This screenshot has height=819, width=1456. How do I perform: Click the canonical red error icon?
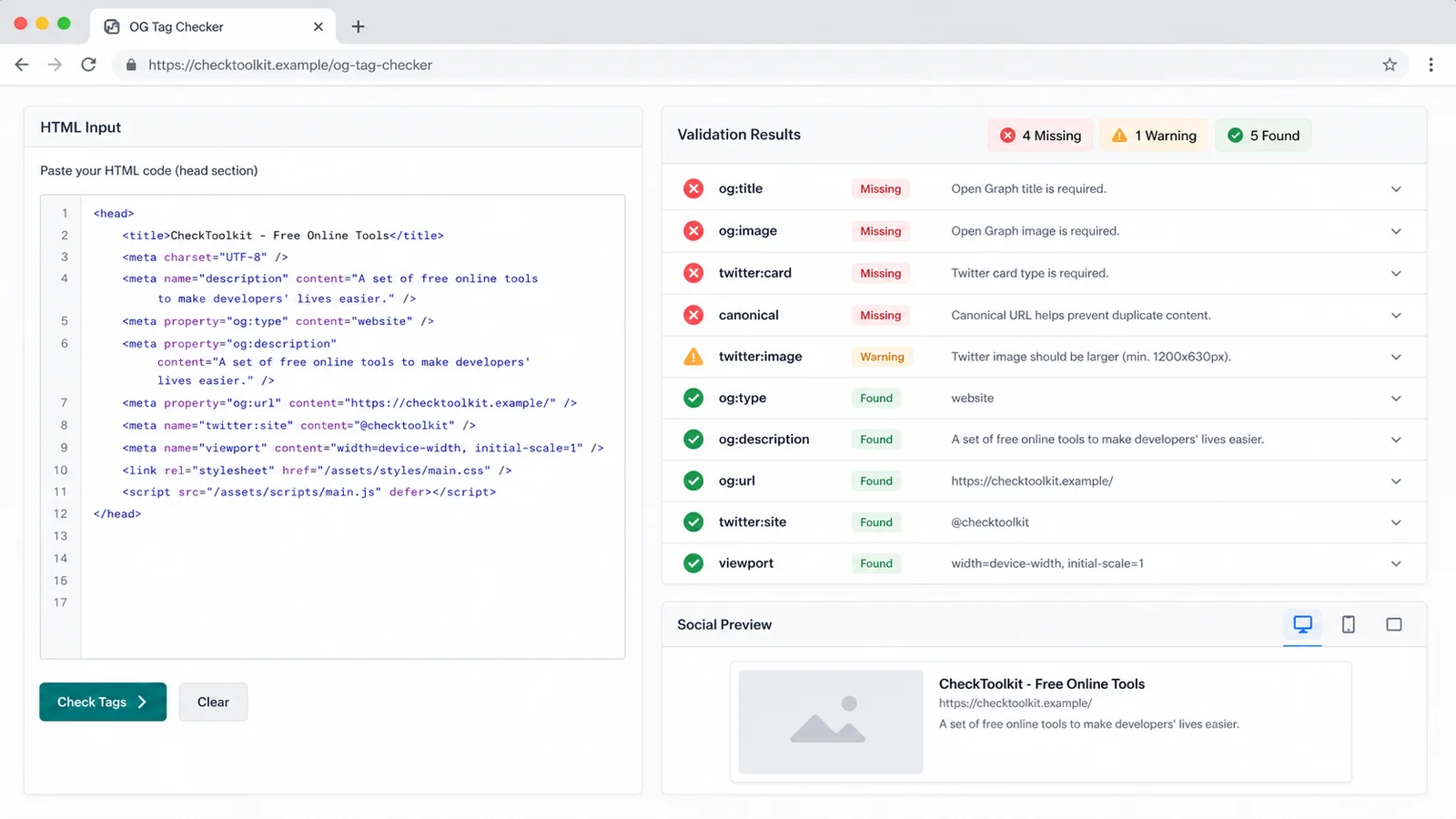(x=693, y=315)
